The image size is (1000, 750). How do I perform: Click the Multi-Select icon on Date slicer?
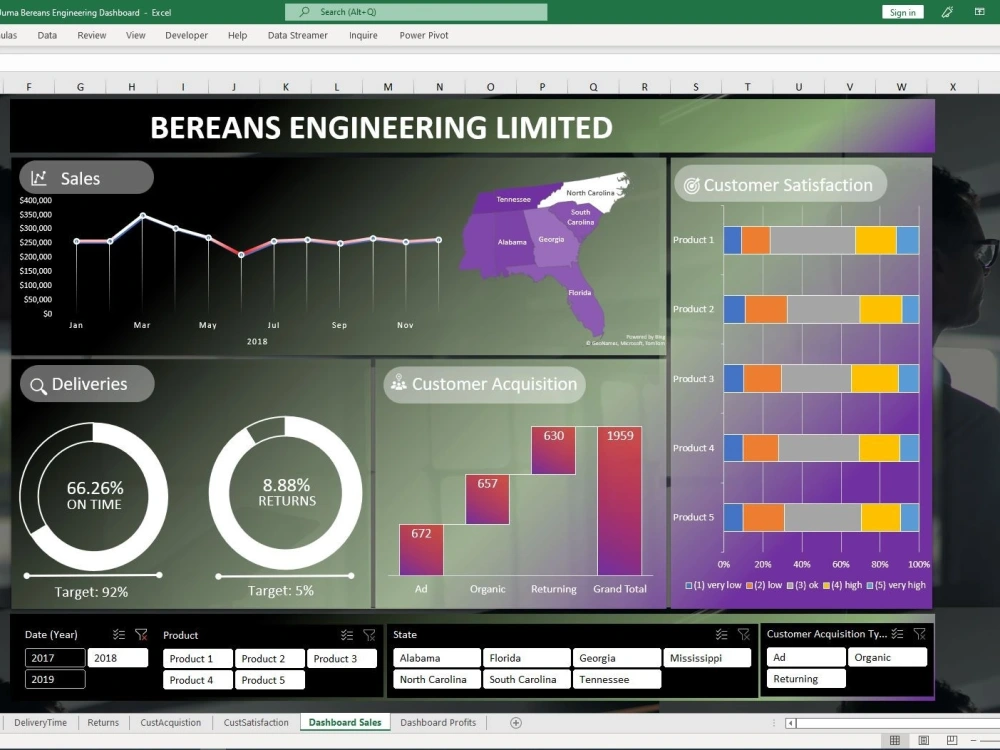pos(117,633)
